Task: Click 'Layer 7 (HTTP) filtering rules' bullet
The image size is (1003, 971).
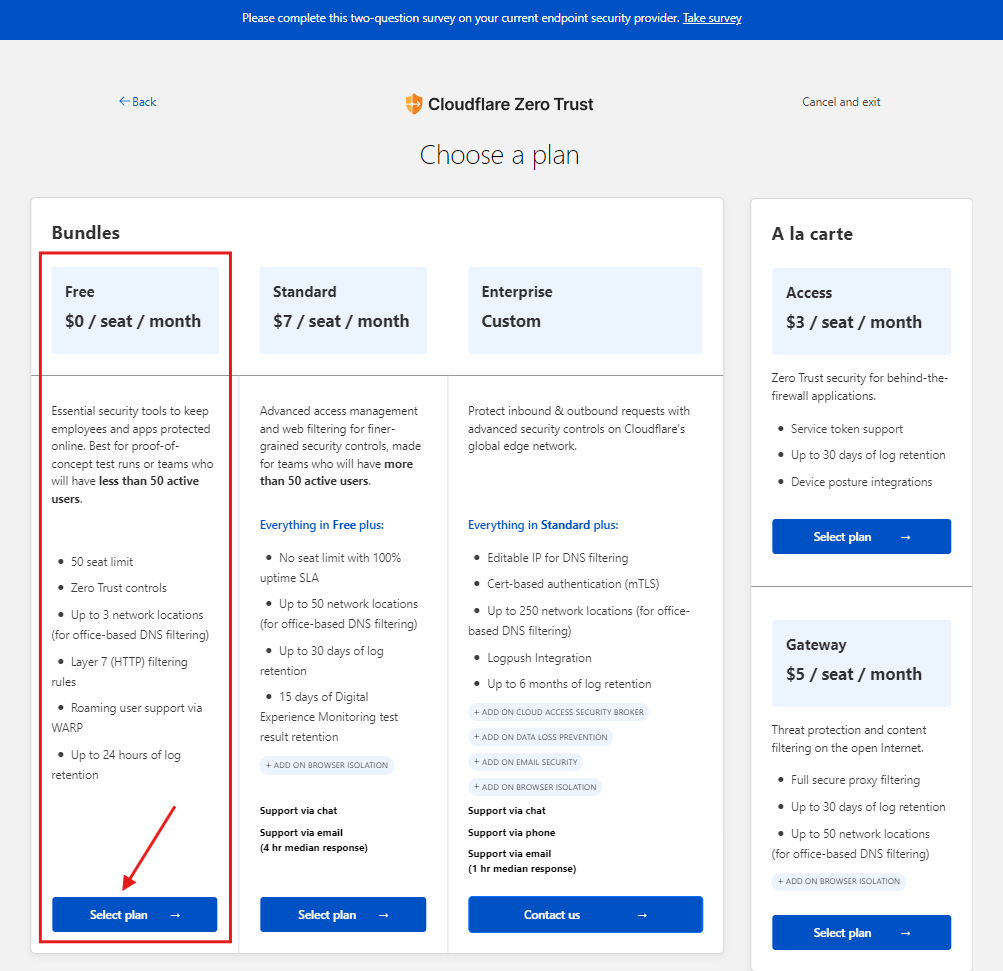Action: (121, 672)
